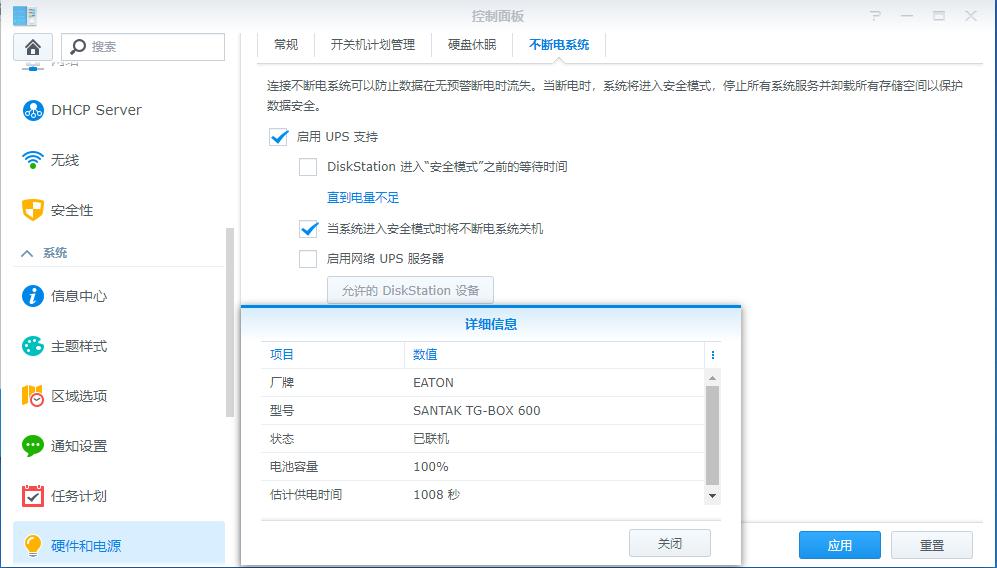
Task: Select the 电池容量 100% row
Action: (483, 467)
